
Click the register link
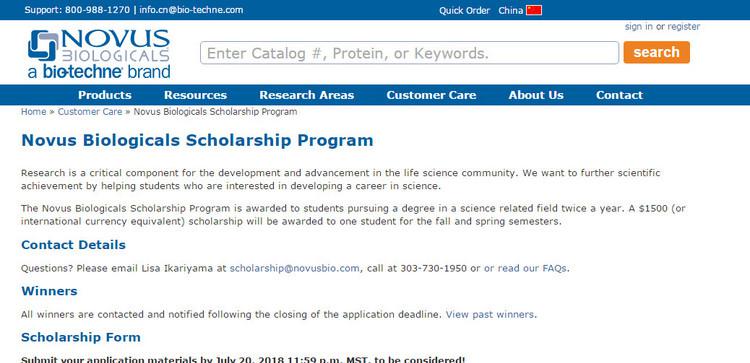(x=684, y=27)
